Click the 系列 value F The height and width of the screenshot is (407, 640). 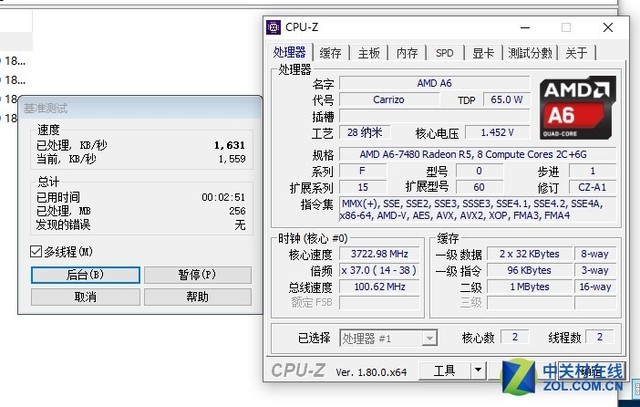(362, 171)
